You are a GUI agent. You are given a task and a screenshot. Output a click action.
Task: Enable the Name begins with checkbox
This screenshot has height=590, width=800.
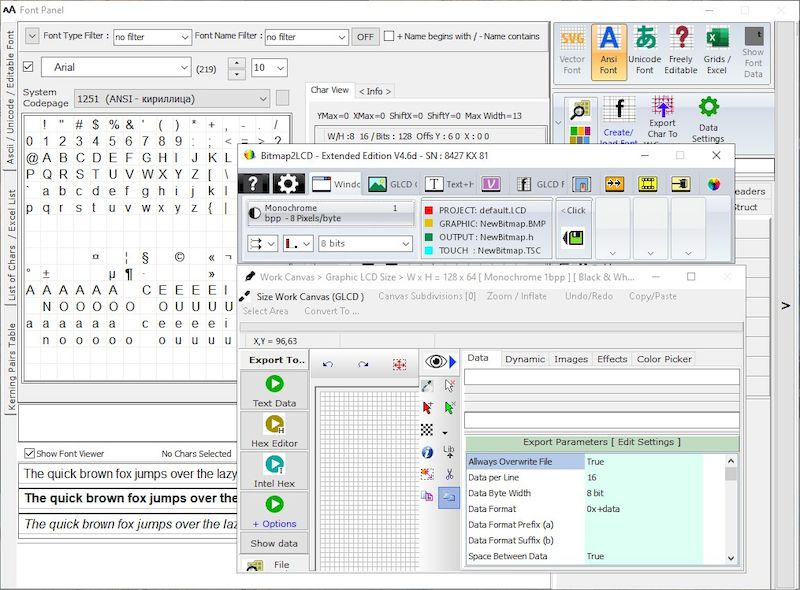389,36
